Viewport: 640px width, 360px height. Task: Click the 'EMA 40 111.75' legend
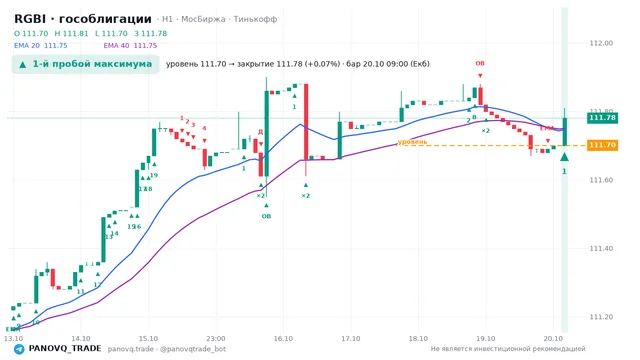coord(130,46)
